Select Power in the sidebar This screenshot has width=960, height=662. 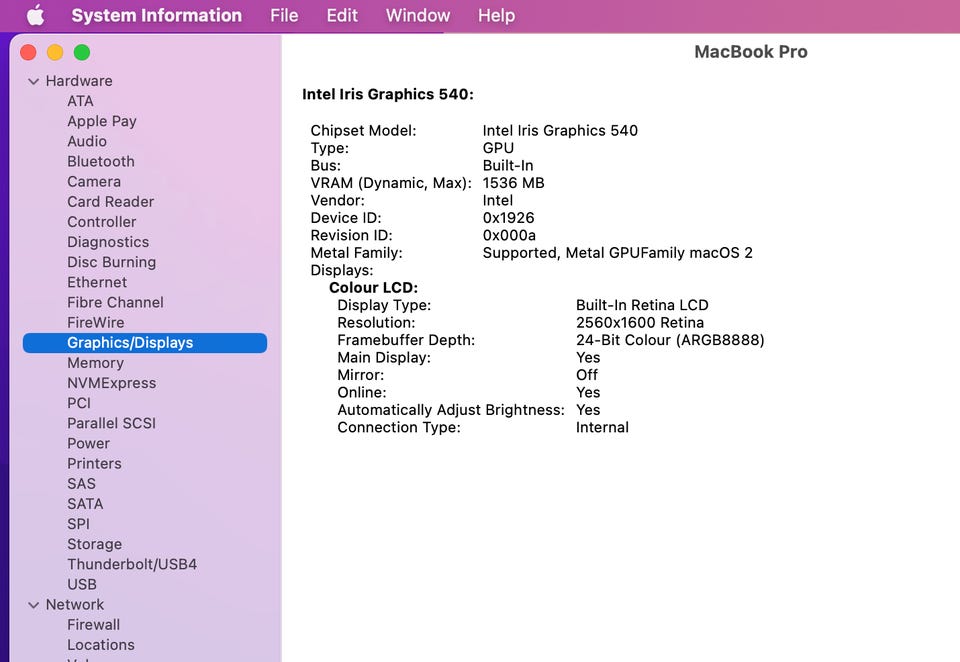88,444
